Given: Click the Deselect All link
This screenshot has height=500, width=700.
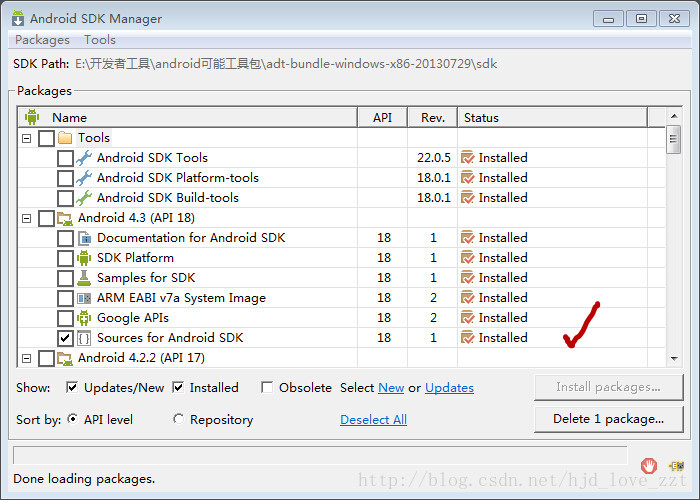Looking at the screenshot, I should (x=373, y=420).
